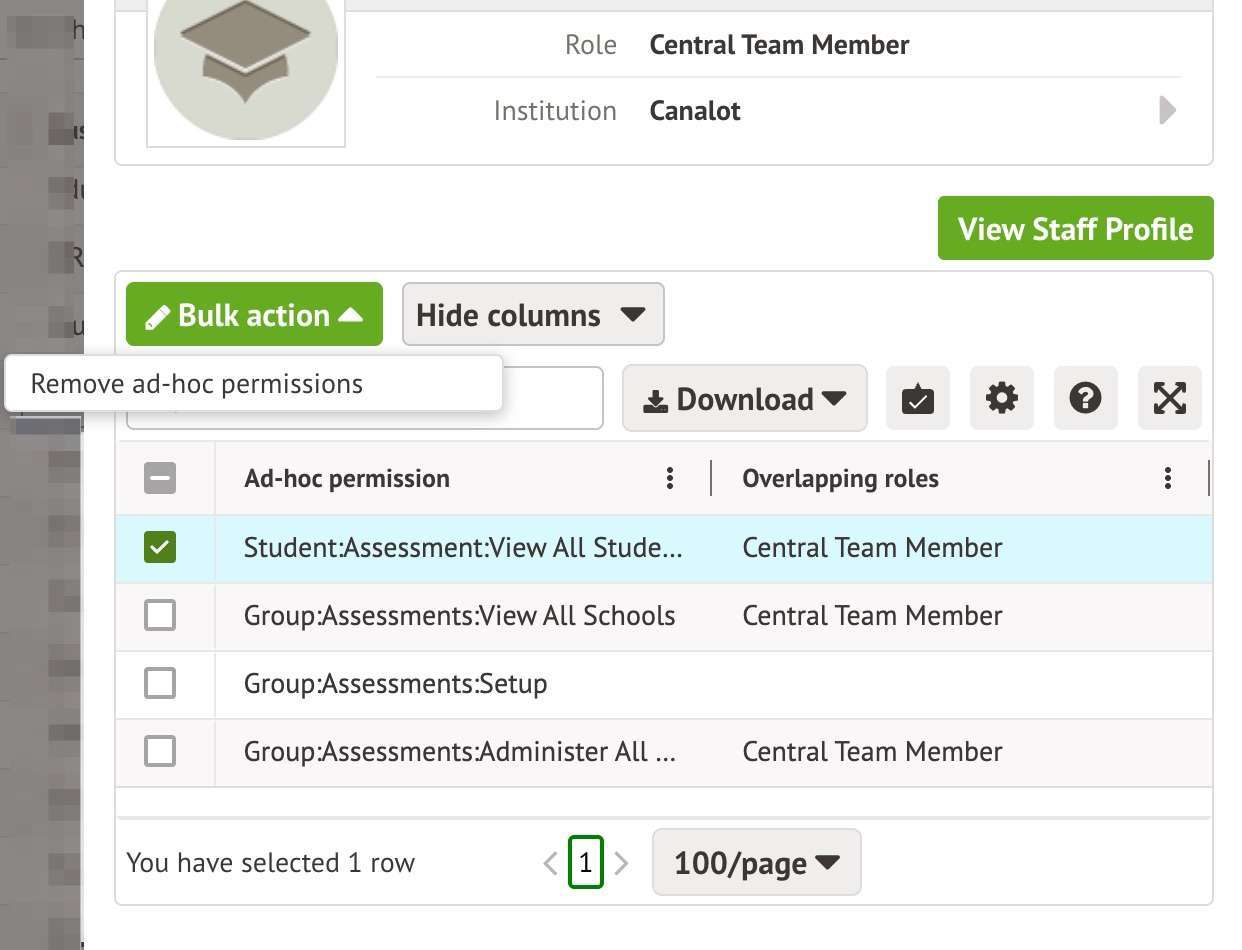Click the help question mark icon
The height and width of the screenshot is (950, 1242).
[x=1085, y=399]
